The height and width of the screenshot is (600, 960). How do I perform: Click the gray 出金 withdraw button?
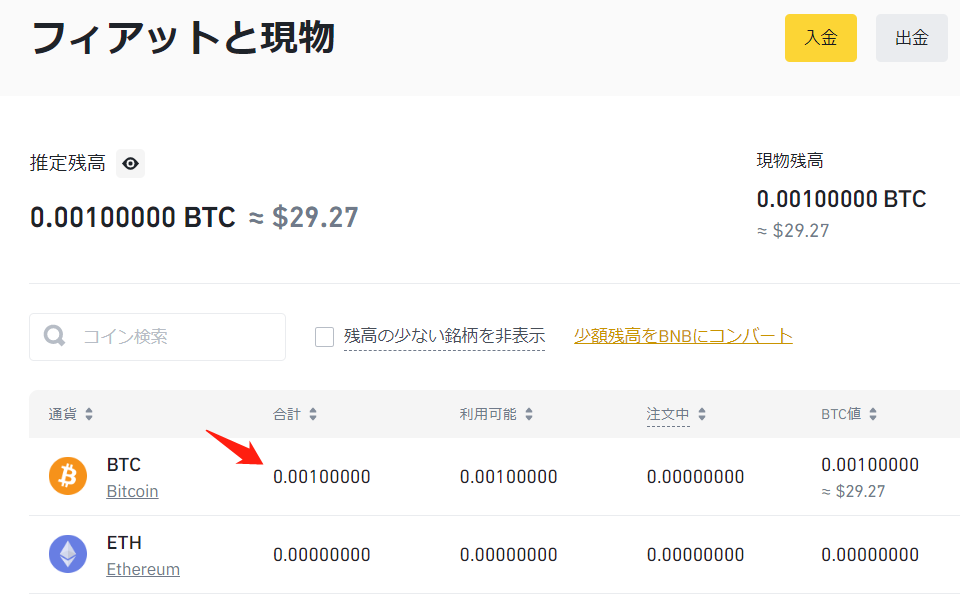[912, 38]
